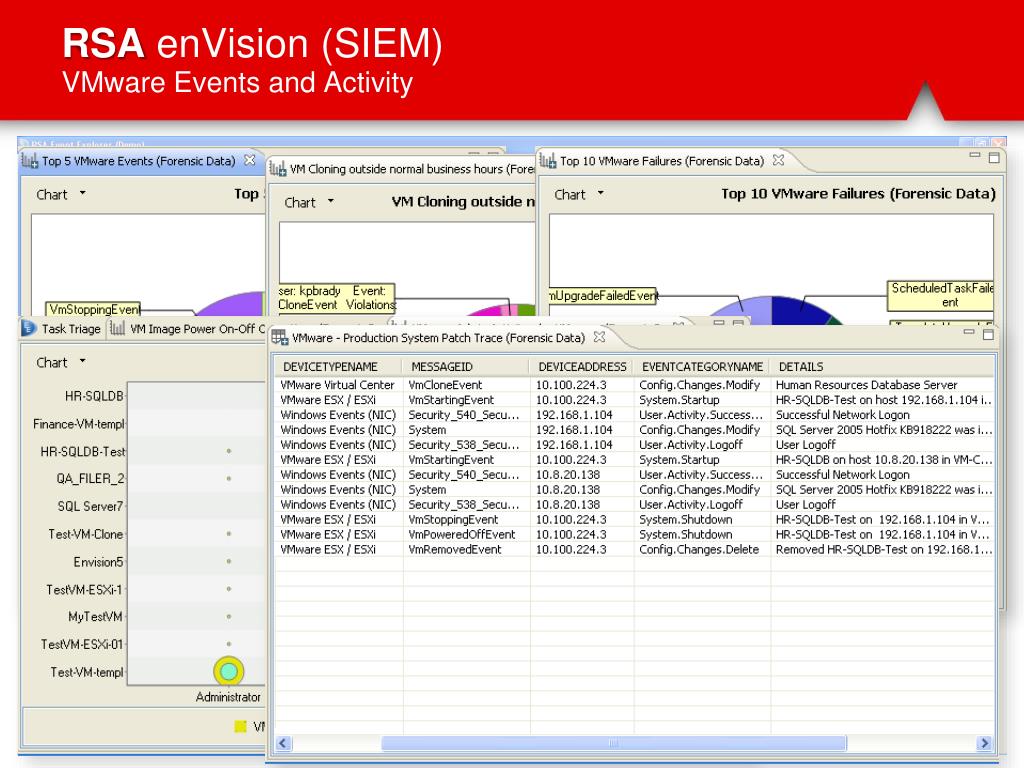Click MyTestVM axis label
Viewport: 1024px width, 768px height.
95,617
